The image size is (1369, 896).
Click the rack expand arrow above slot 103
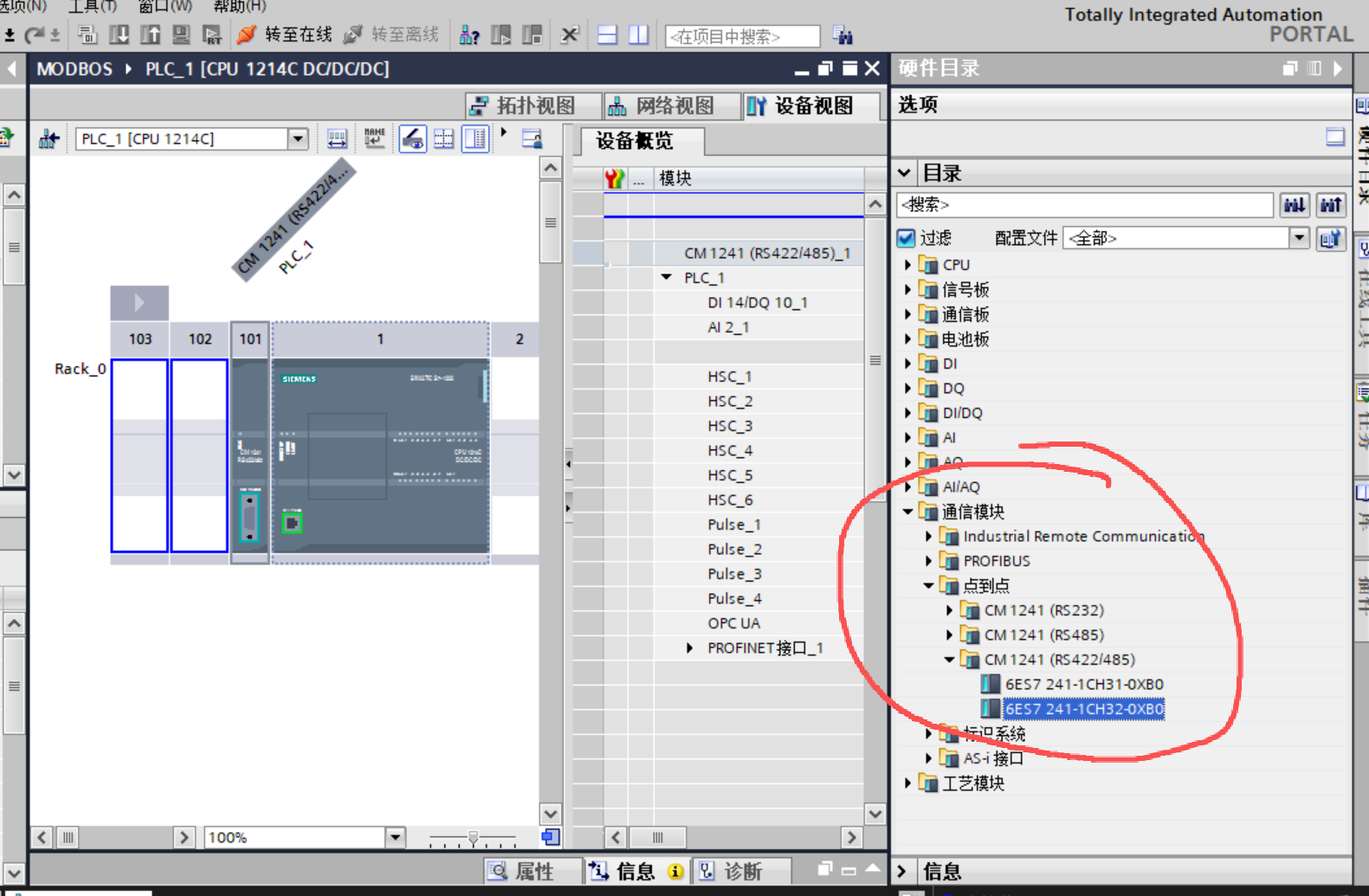[139, 303]
